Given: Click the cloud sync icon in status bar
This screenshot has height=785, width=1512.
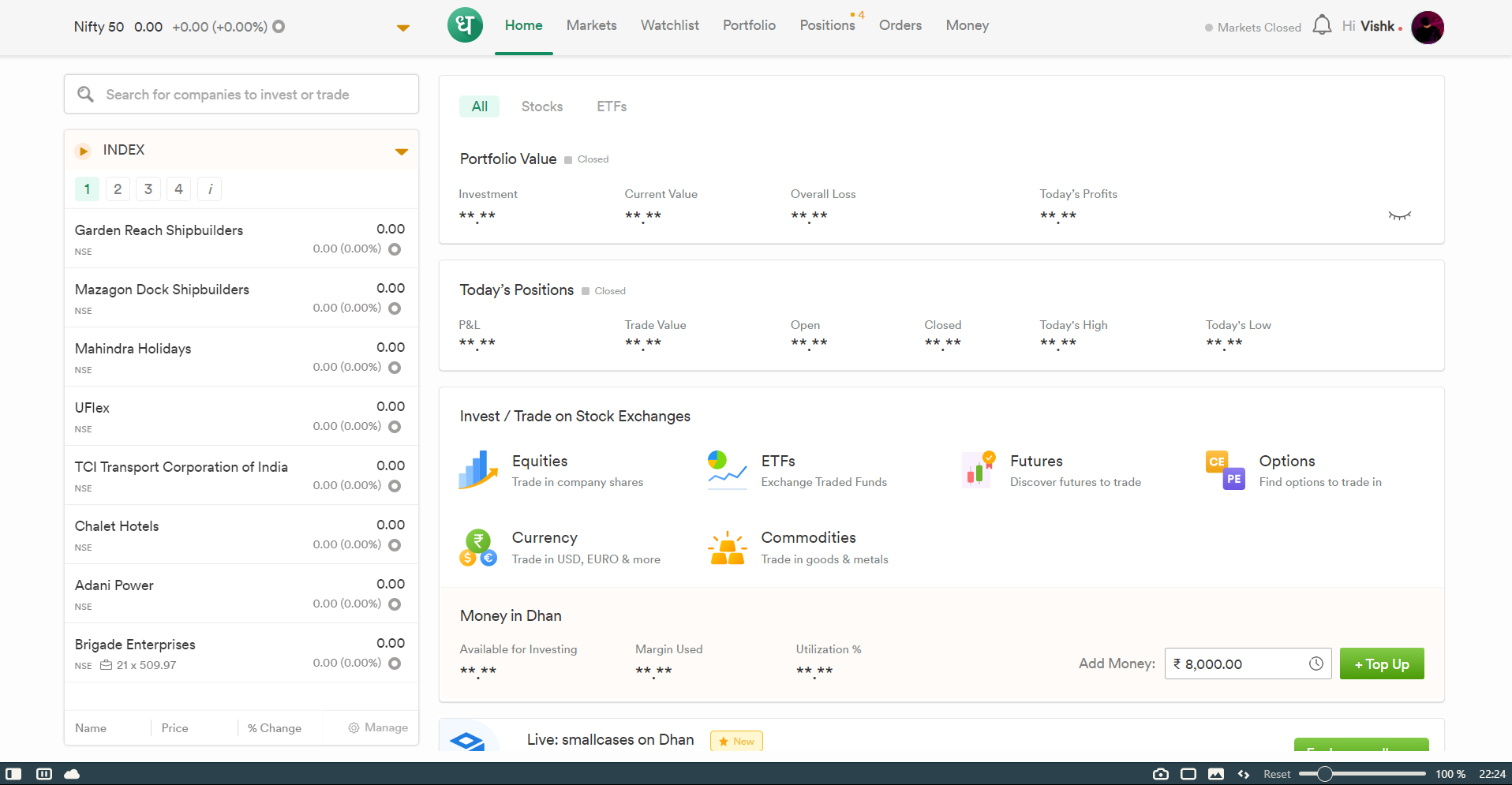Looking at the screenshot, I should tap(72, 774).
